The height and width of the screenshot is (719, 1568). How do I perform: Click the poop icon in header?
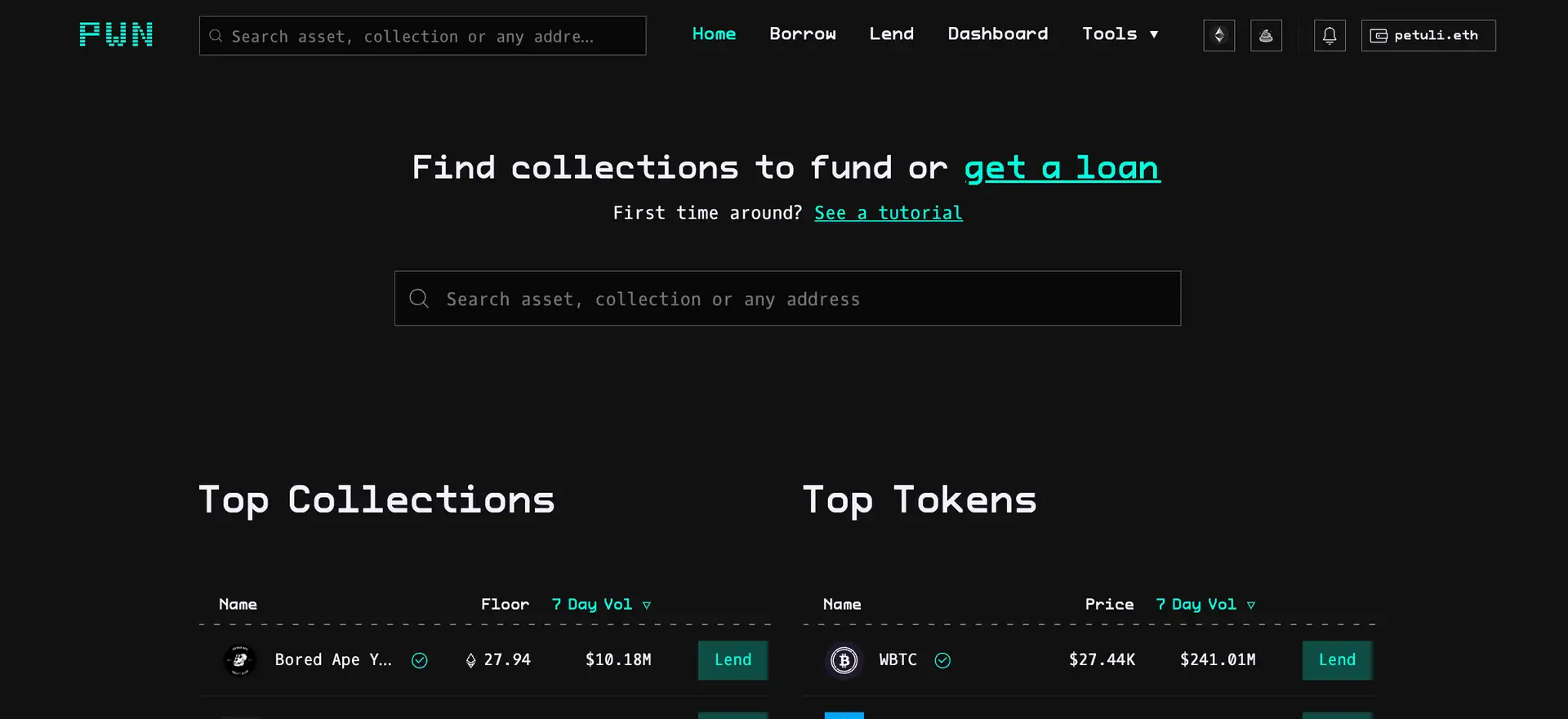pyautogui.click(x=1266, y=36)
